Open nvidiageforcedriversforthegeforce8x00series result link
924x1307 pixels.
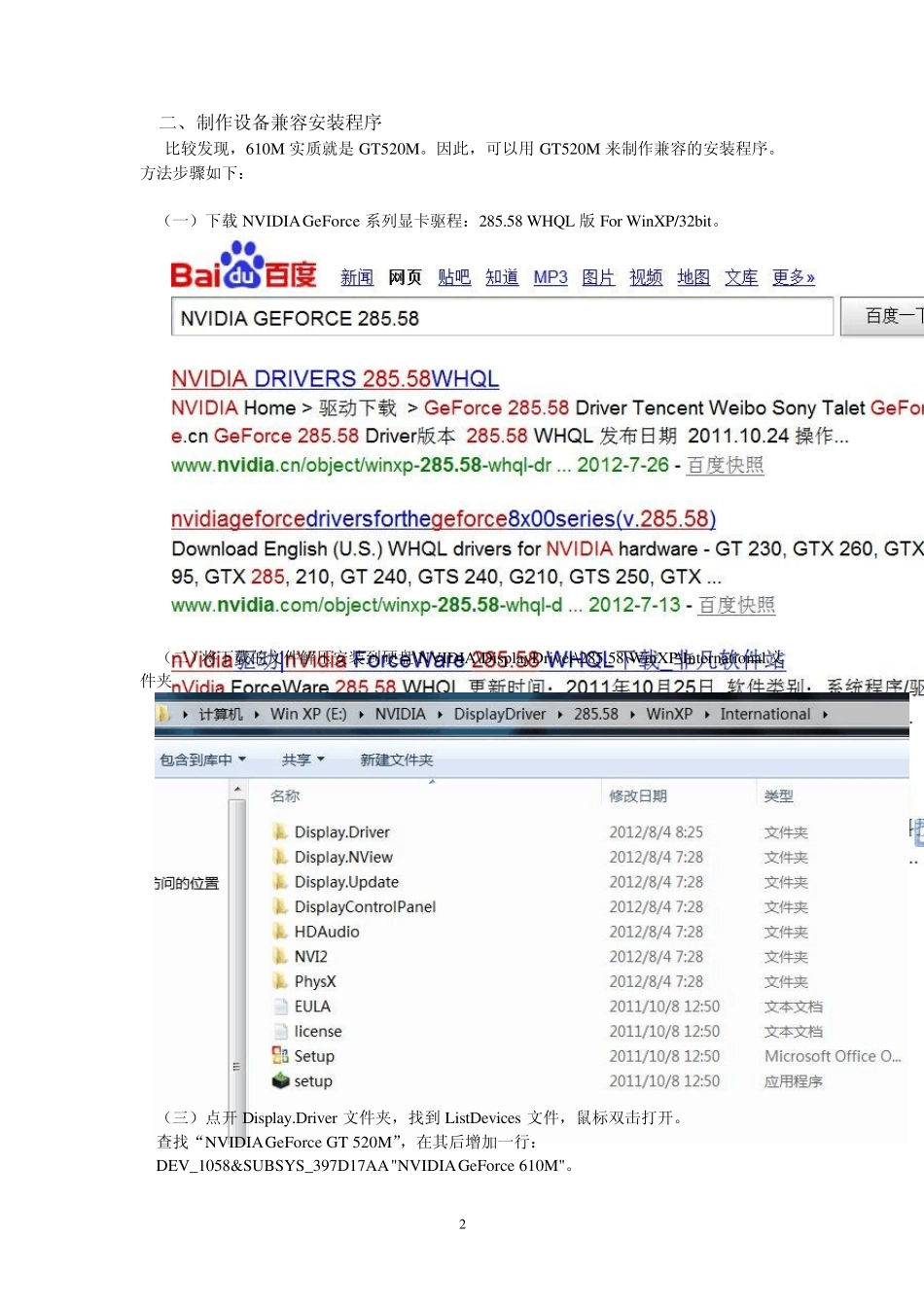pos(444,518)
